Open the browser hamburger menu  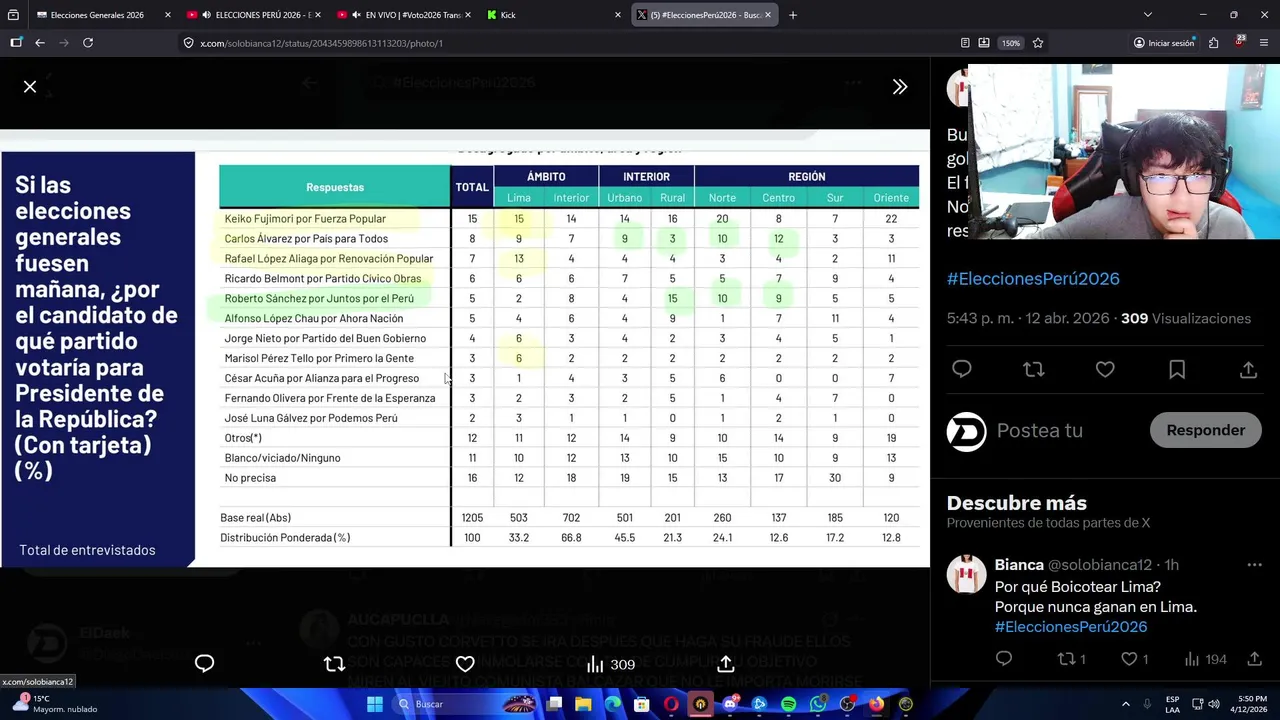point(1265,43)
